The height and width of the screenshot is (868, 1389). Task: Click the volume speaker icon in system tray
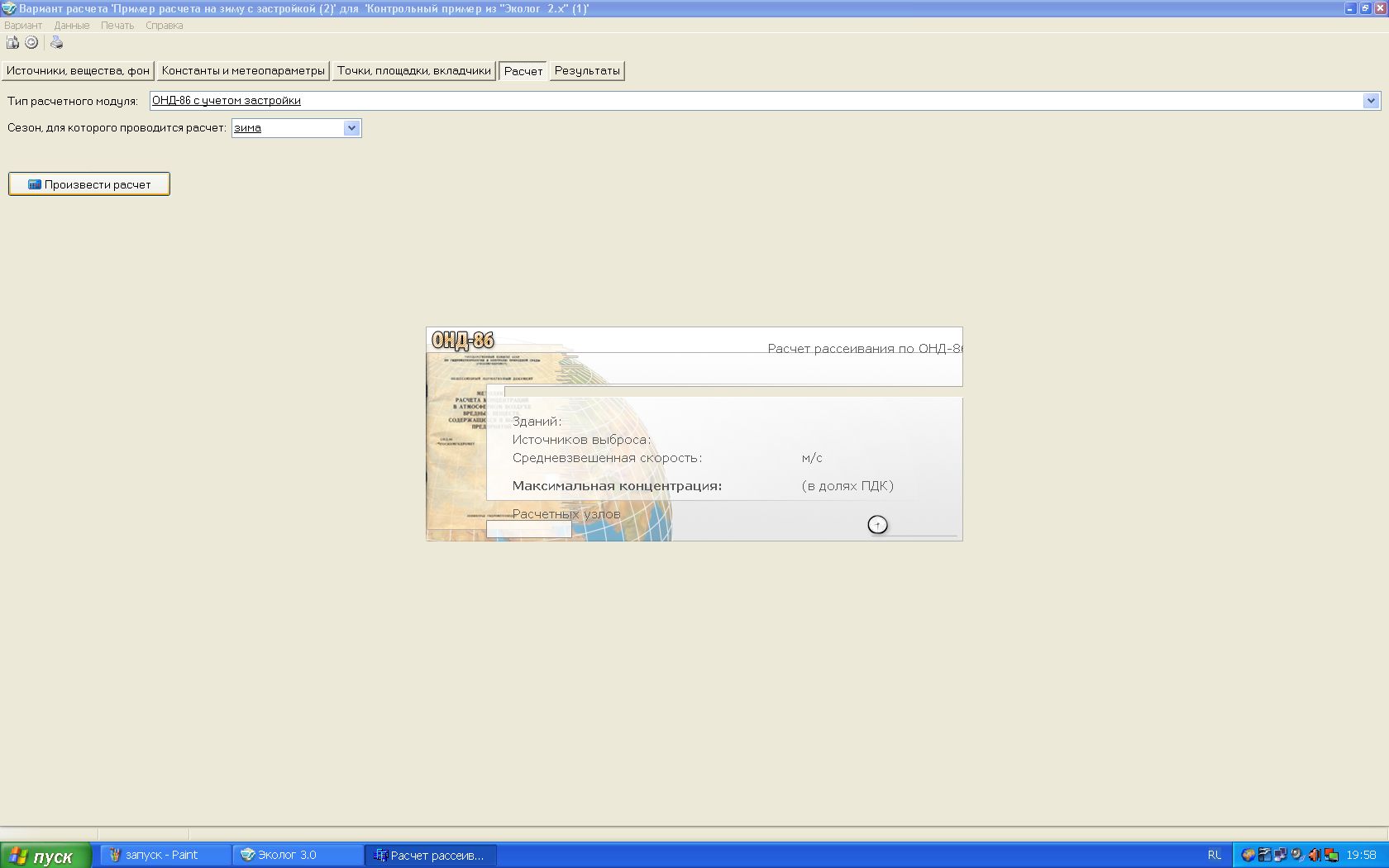click(x=1314, y=855)
